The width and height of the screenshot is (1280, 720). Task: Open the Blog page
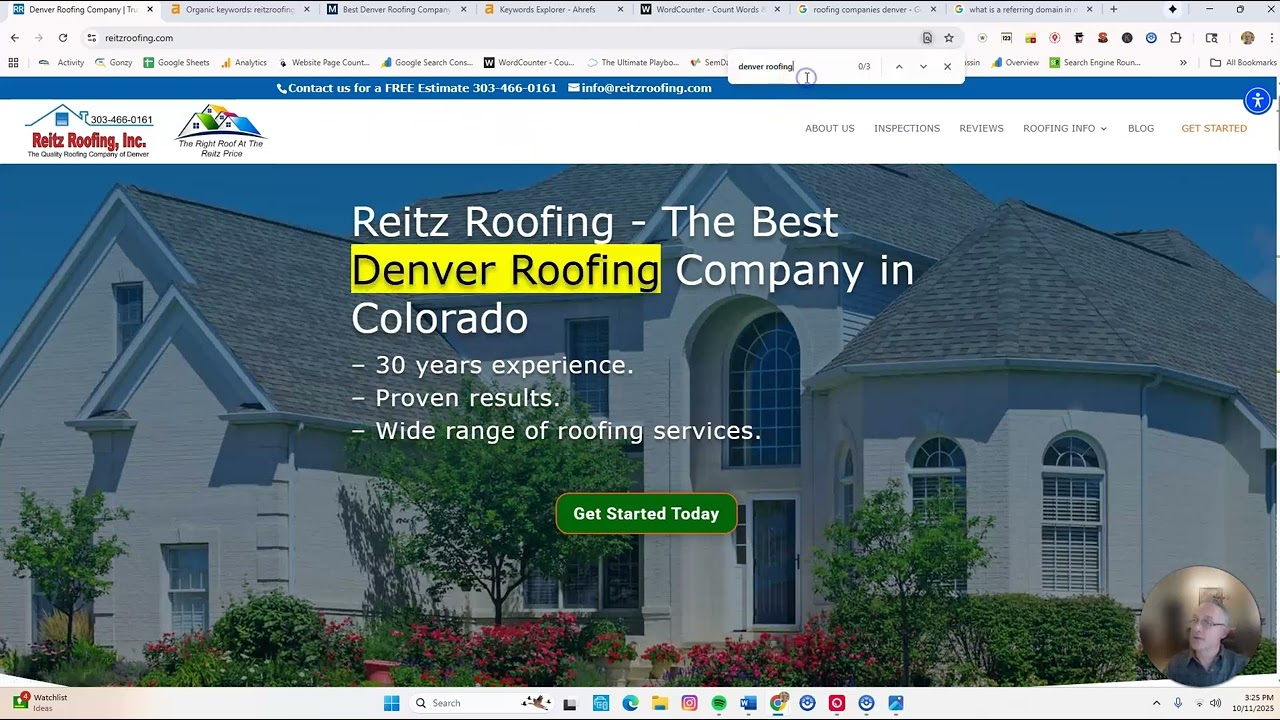click(1141, 128)
